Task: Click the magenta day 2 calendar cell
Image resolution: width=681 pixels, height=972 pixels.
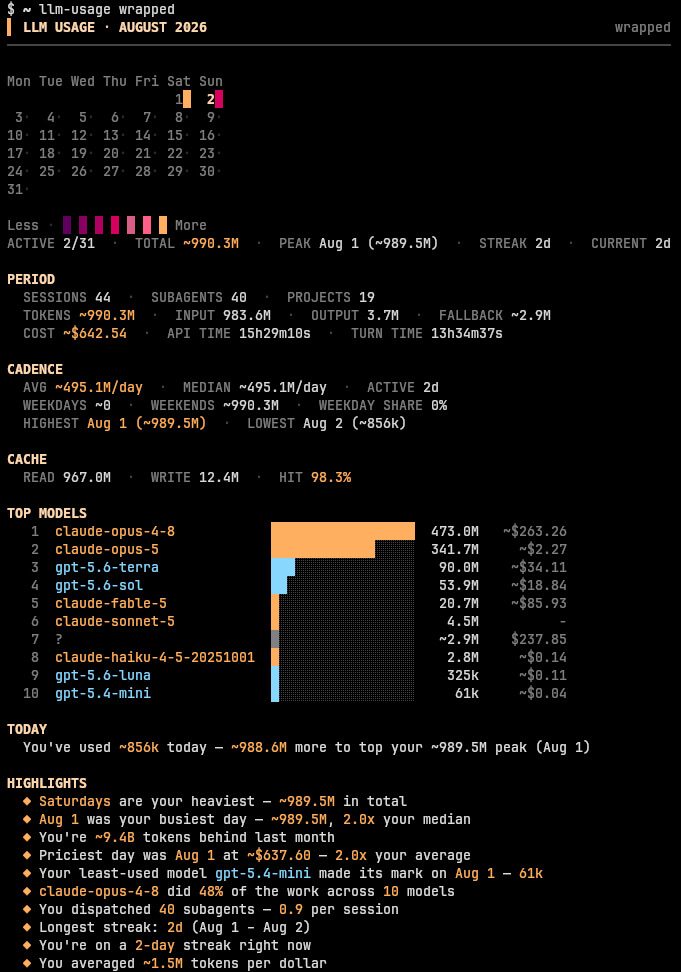Action: pyautogui.click(x=219, y=99)
